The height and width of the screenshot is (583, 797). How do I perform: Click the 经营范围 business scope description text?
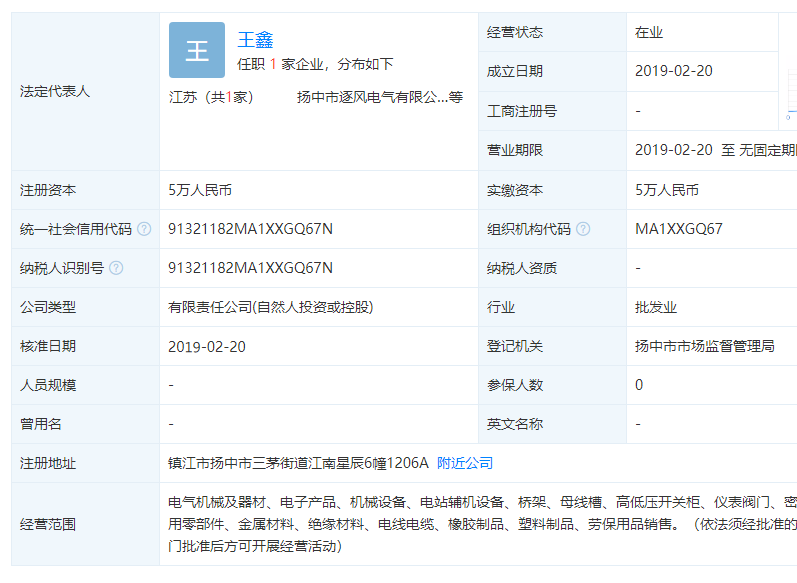click(480, 524)
